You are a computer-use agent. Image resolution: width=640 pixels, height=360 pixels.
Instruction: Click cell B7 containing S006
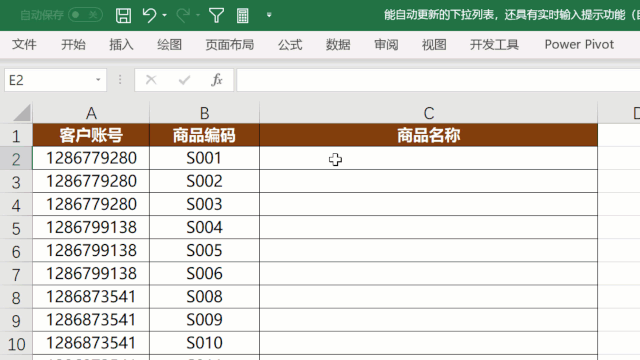(x=204, y=273)
